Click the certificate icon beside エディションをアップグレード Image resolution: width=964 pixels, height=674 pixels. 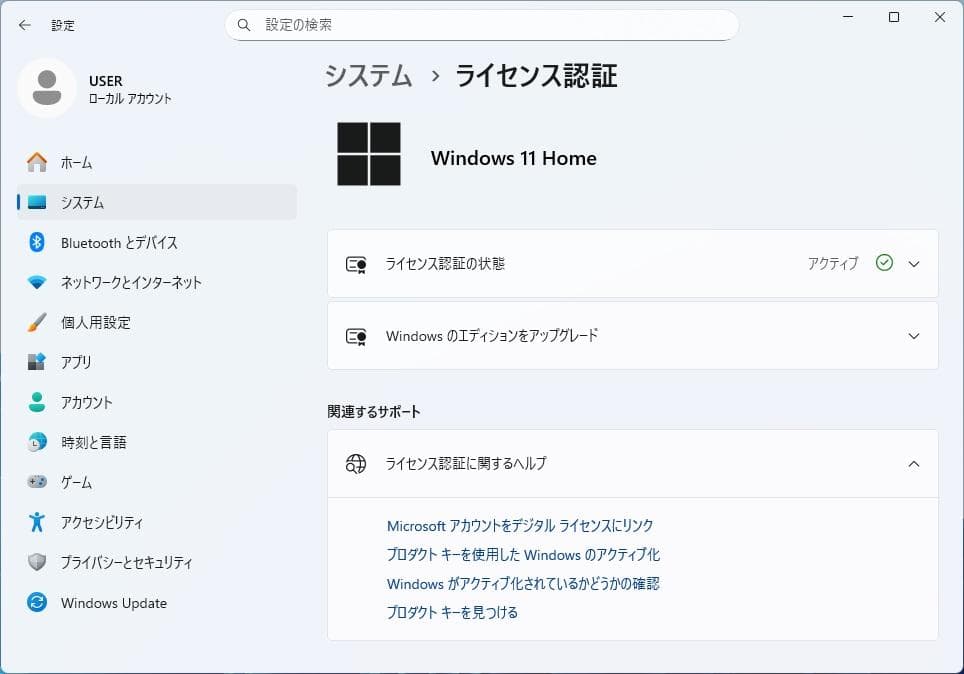[356, 336]
